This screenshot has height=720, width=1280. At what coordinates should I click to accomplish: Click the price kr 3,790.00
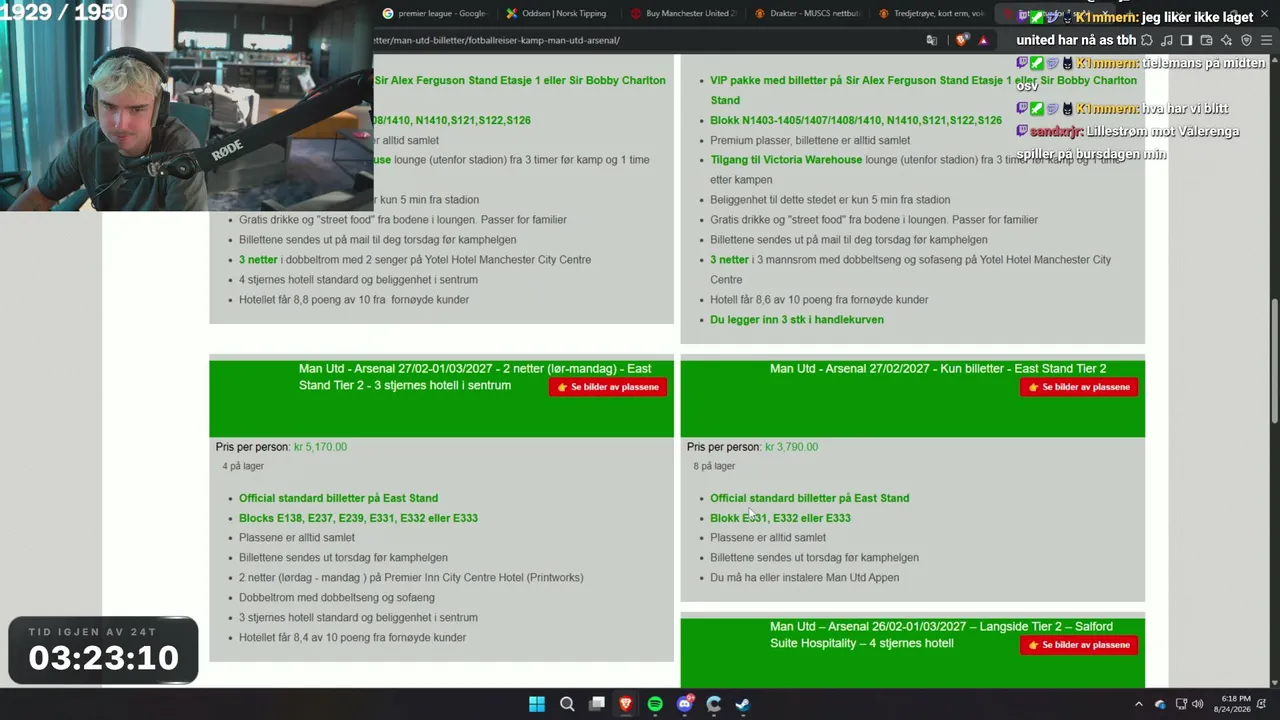pyautogui.click(x=791, y=447)
